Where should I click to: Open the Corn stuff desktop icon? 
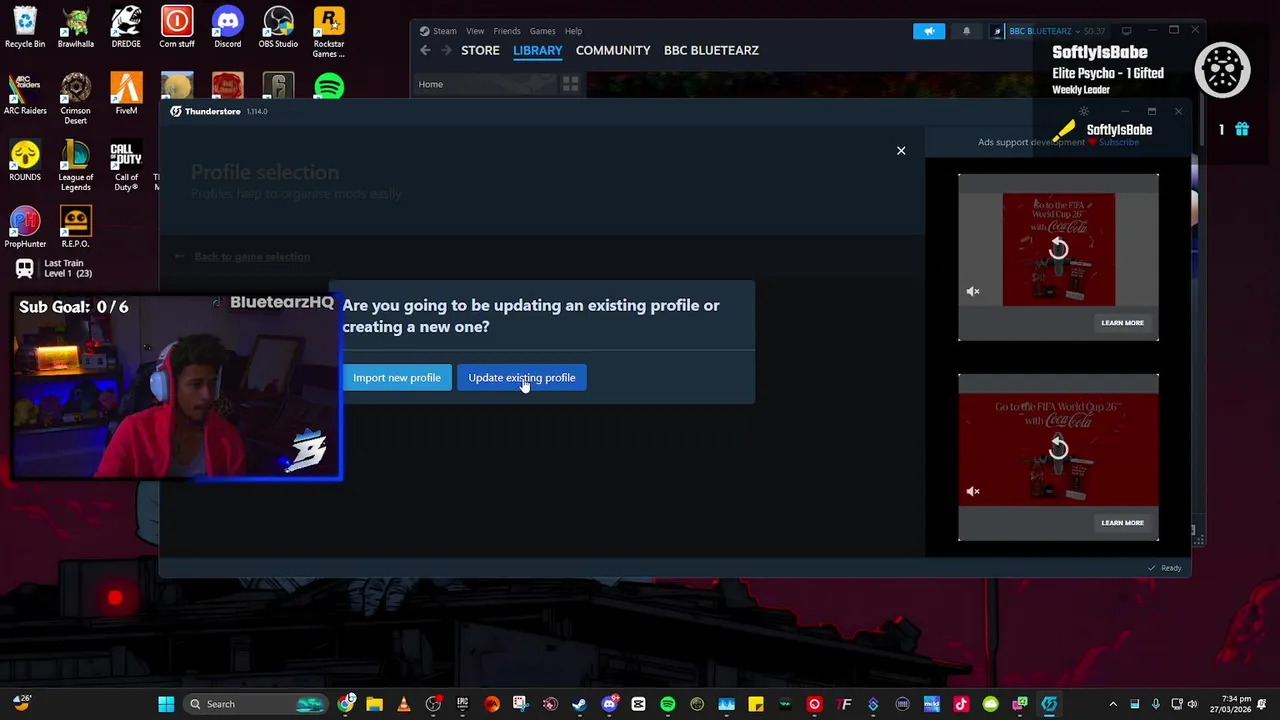click(177, 28)
